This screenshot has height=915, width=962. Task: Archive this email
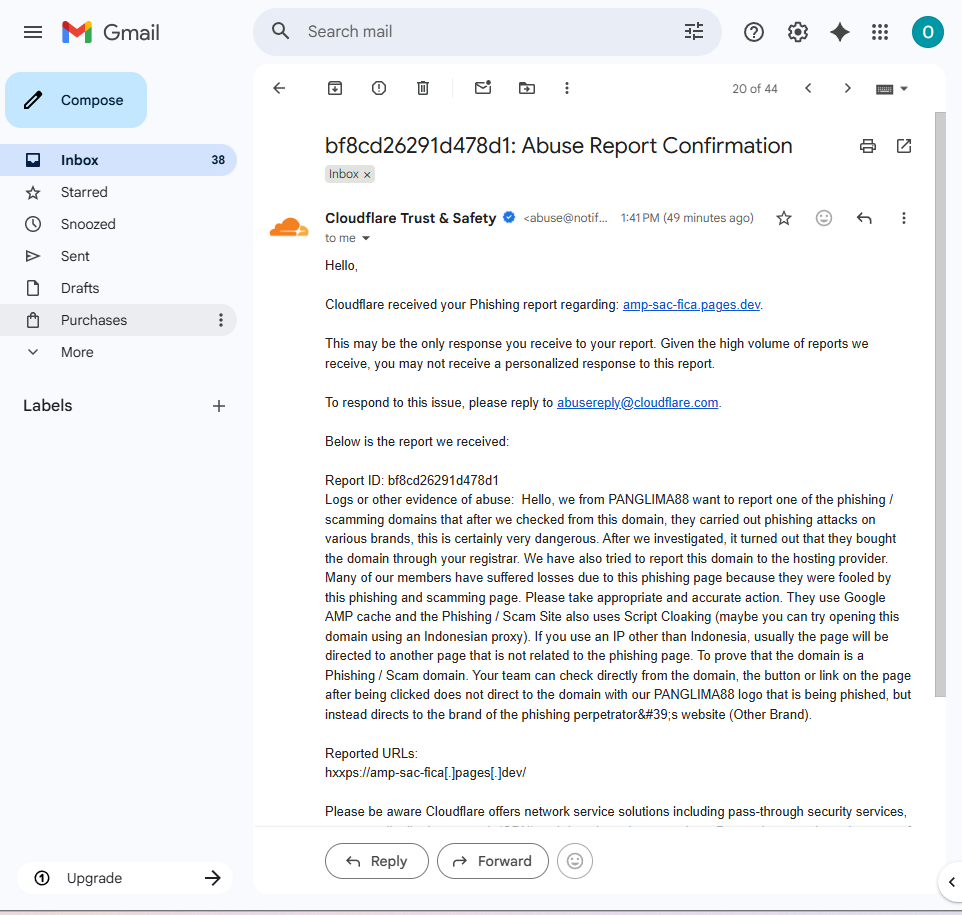[x=334, y=88]
